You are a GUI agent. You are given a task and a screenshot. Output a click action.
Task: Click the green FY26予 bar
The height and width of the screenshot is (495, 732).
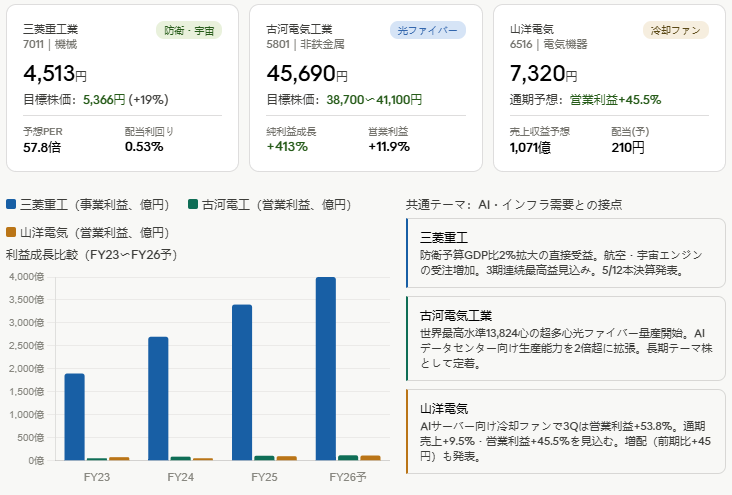pyautogui.click(x=348, y=458)
